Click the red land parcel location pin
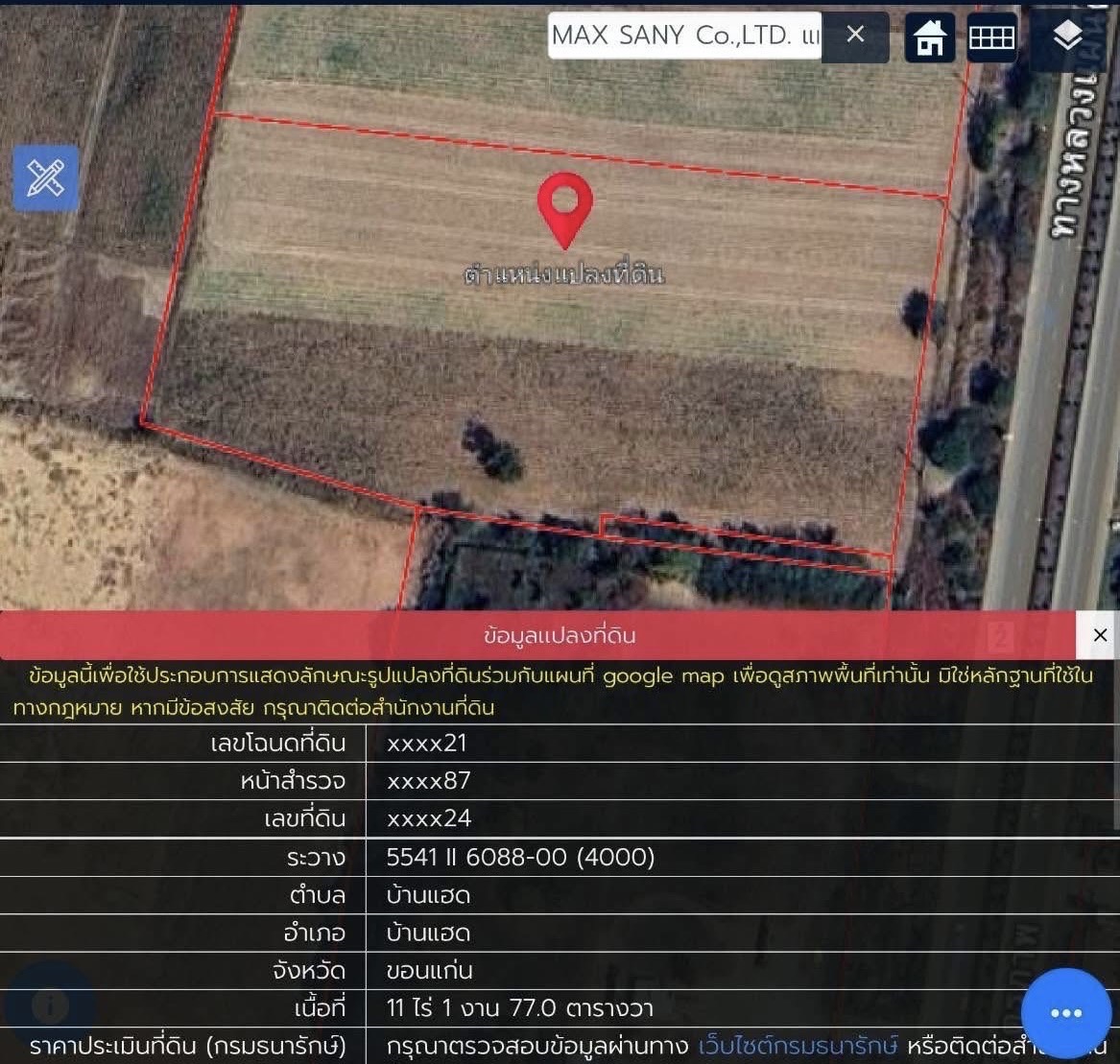This screenshot has height=1064, width=1120. click(564, 205)
